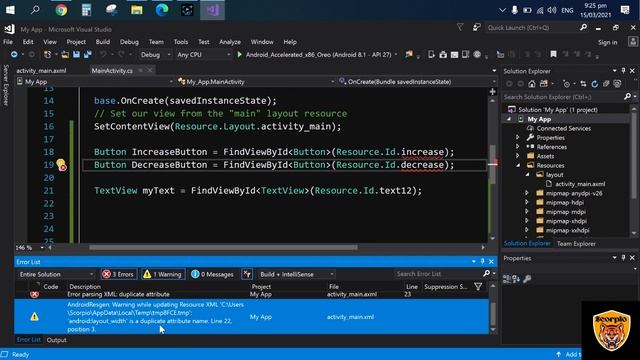Screen dimensions: 640x360
Task: Open the Build + IntelliSense dropdown
Action: click(x=297, y=274)
